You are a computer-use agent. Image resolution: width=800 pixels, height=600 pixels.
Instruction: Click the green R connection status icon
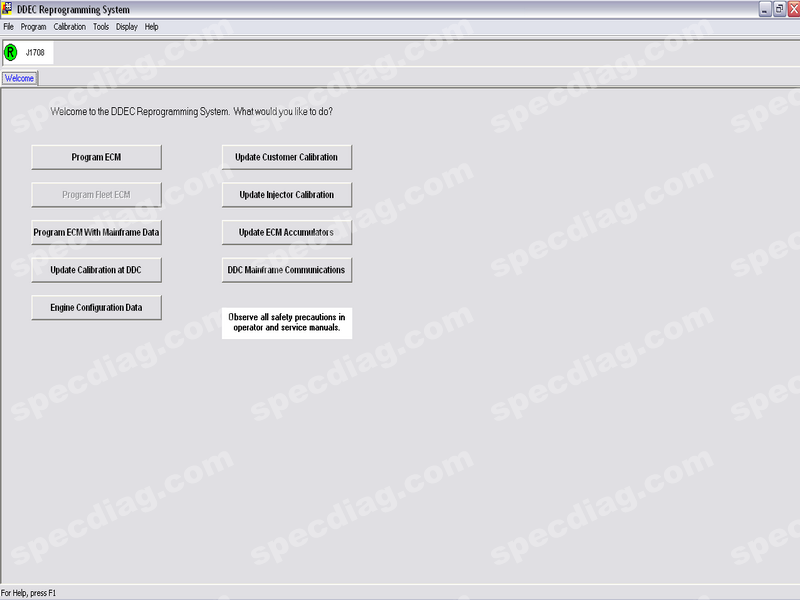click(x=11, y=52)
